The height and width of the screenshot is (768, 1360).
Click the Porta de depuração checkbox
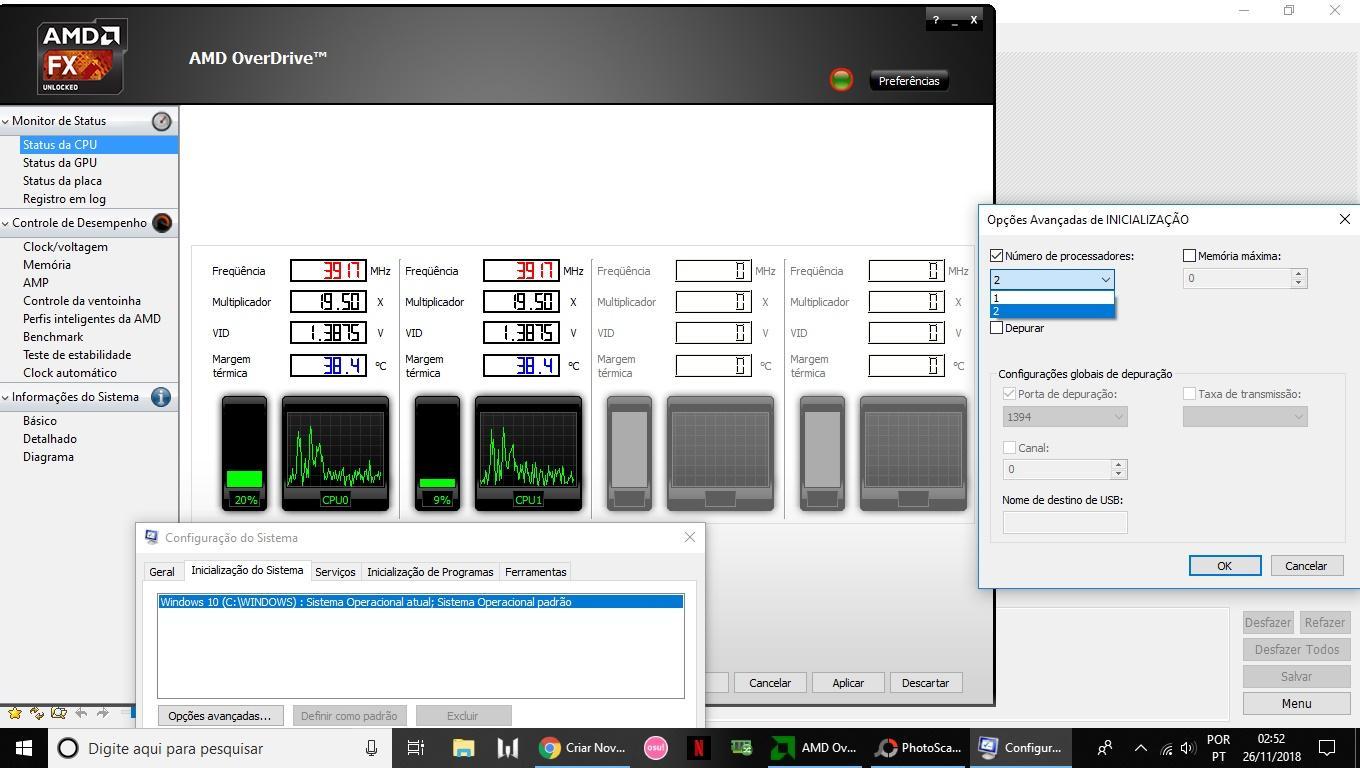coord(1009,394)
